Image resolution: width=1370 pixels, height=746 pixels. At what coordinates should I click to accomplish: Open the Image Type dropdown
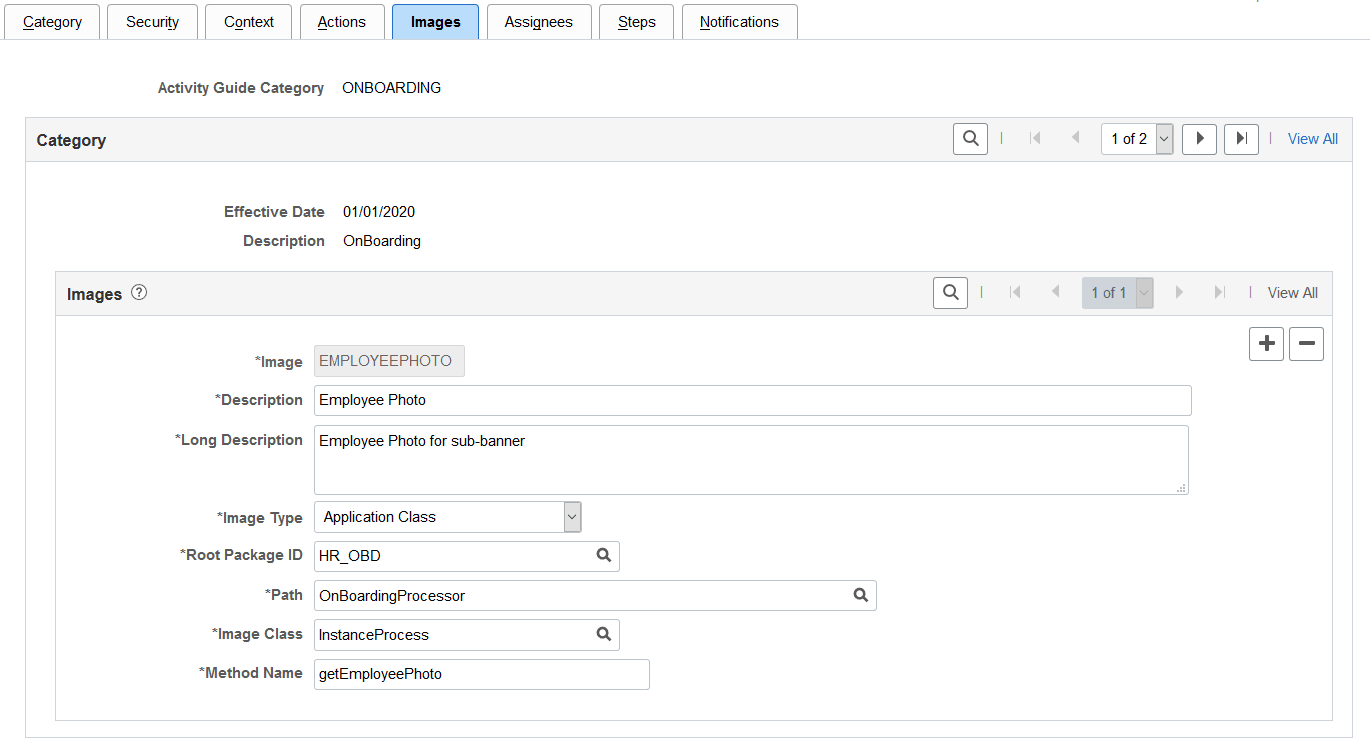tap(571, 516)
